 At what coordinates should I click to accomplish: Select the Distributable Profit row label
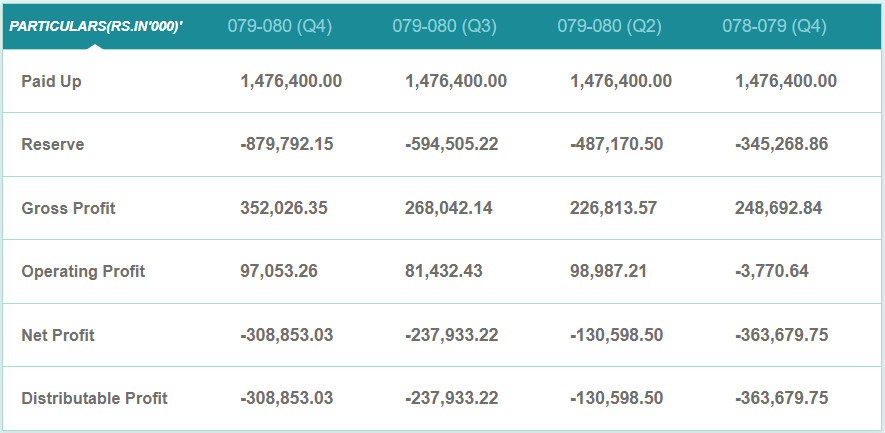(94, 398)
